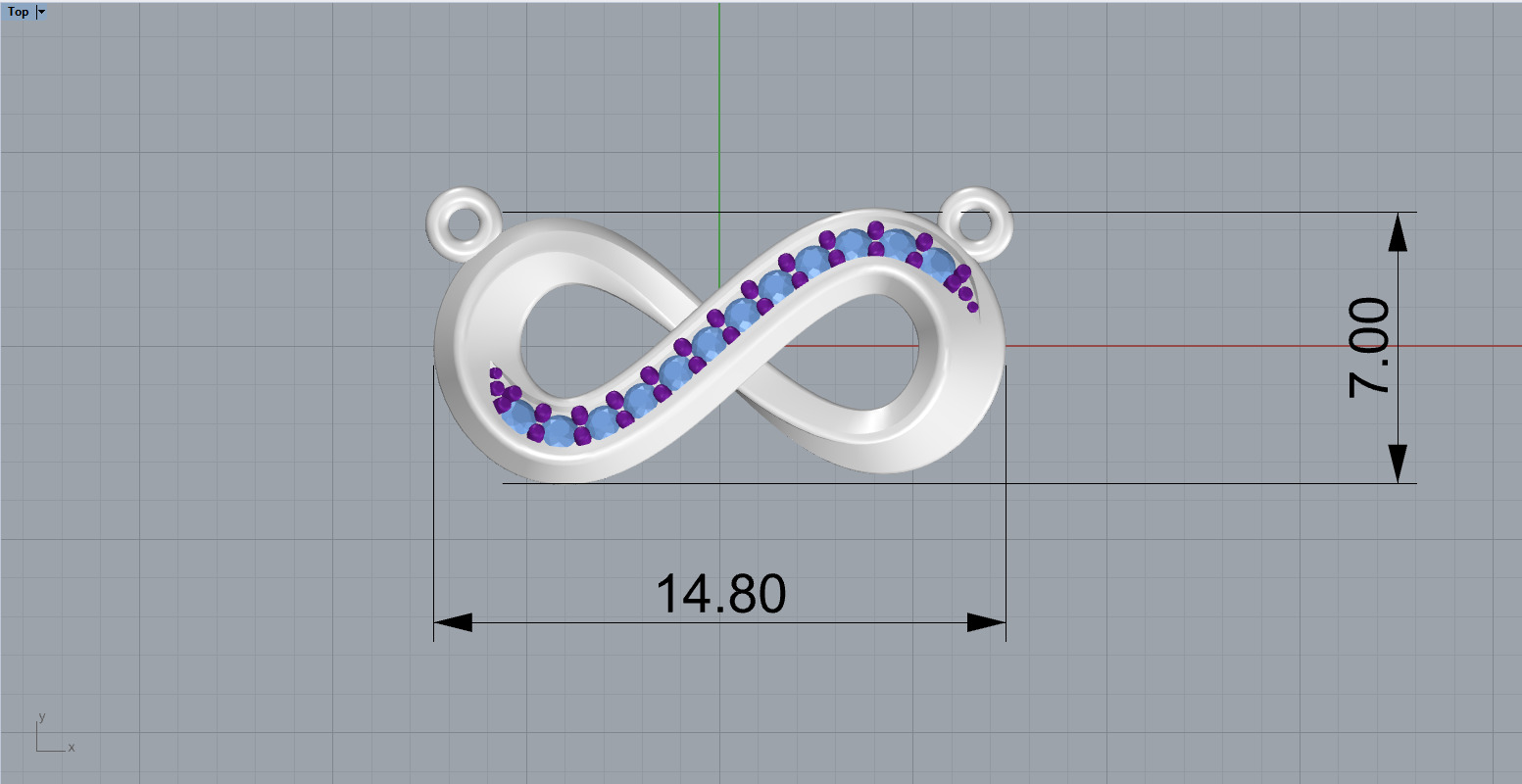The height and width of the screenshot is (784, 1522).
Task: Select the 14.80 width dimension text
Action: 720,595
